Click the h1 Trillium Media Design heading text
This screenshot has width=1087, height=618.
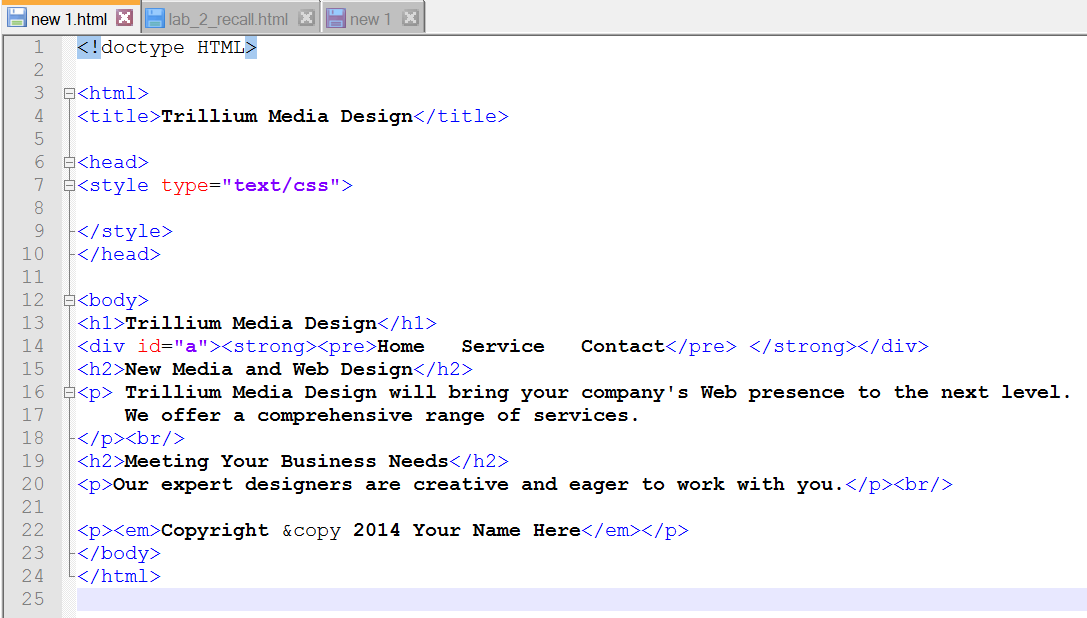pyautogui.click(x=251, y=323)
